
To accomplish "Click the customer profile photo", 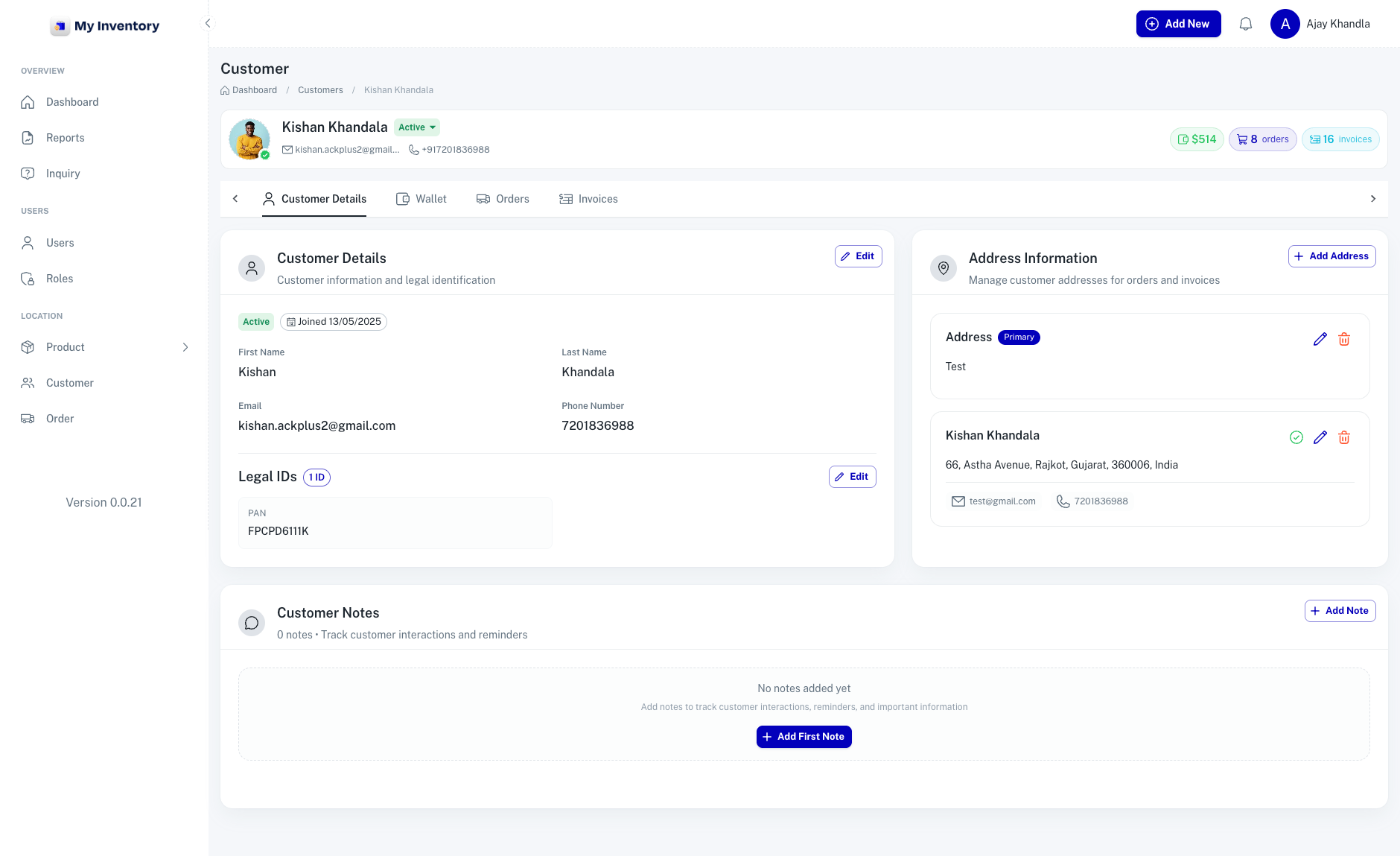I will coord(249,139).
